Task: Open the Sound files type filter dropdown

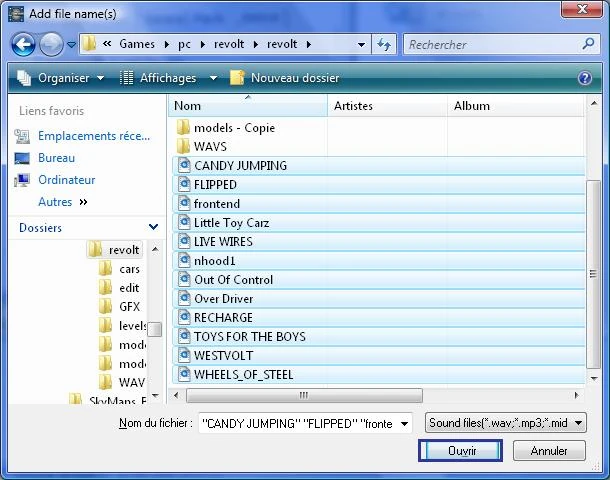Action: 505,423
